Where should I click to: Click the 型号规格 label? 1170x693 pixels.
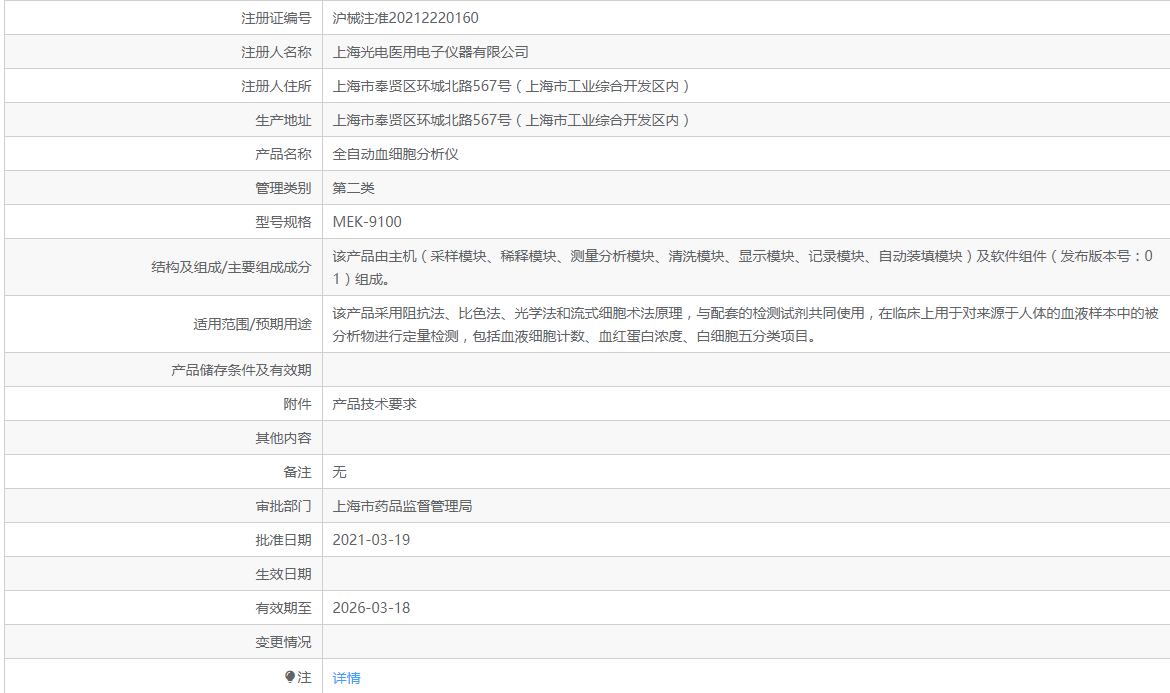[283, 222]
